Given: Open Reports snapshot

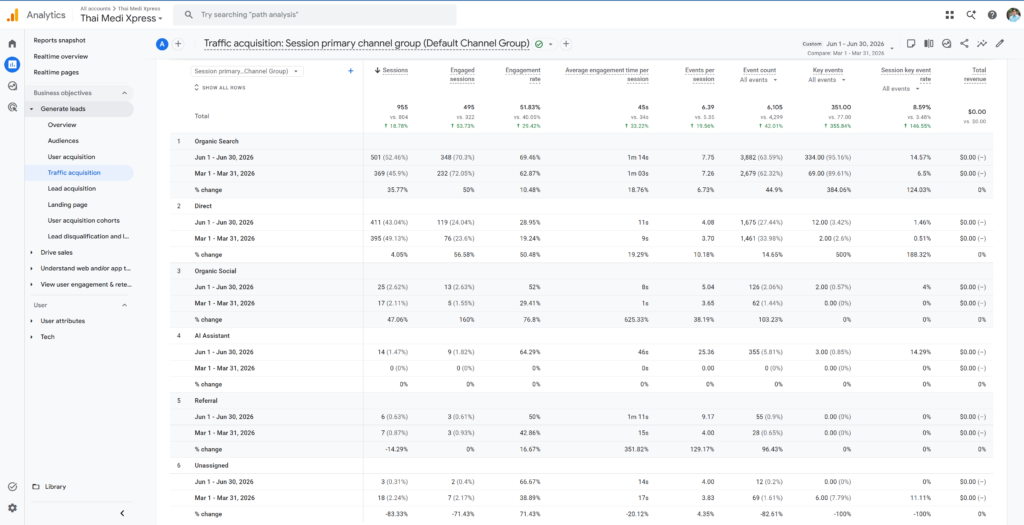Looking at the screenshot, I should [59, 40].
